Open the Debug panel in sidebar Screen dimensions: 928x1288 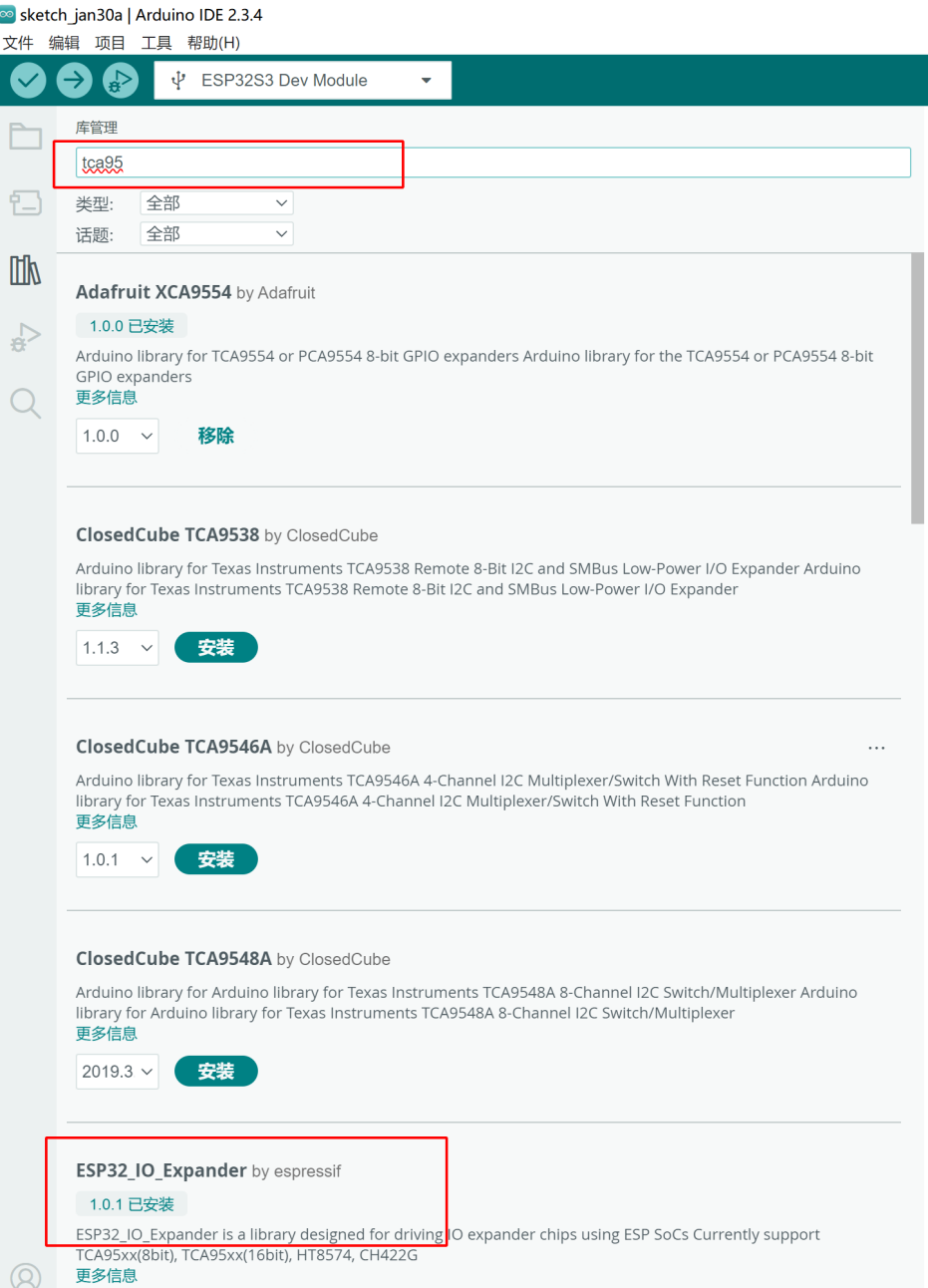25,337
